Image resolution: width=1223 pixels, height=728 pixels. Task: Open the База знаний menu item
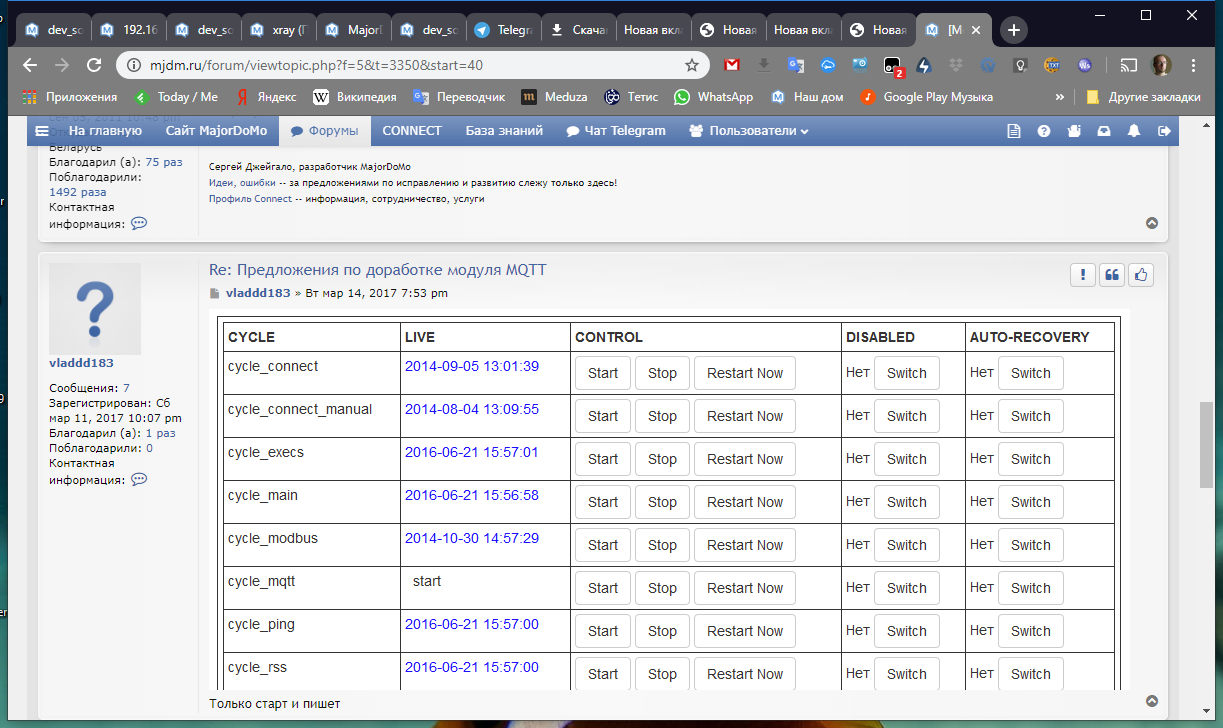pos(504,131)
